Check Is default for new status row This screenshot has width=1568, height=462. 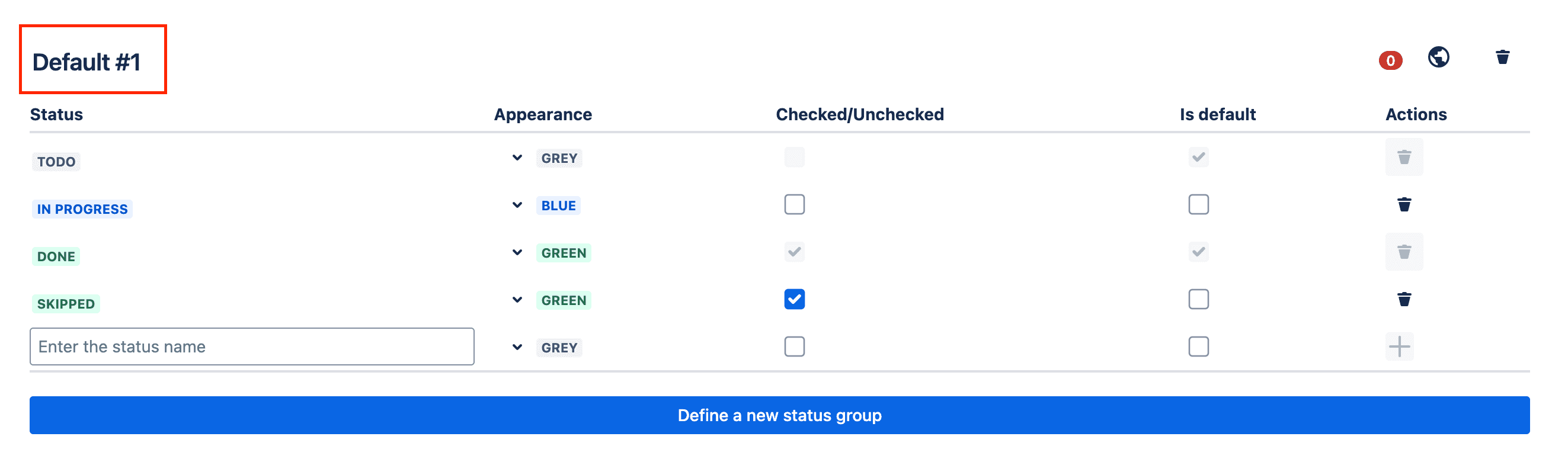(1198, 347)
